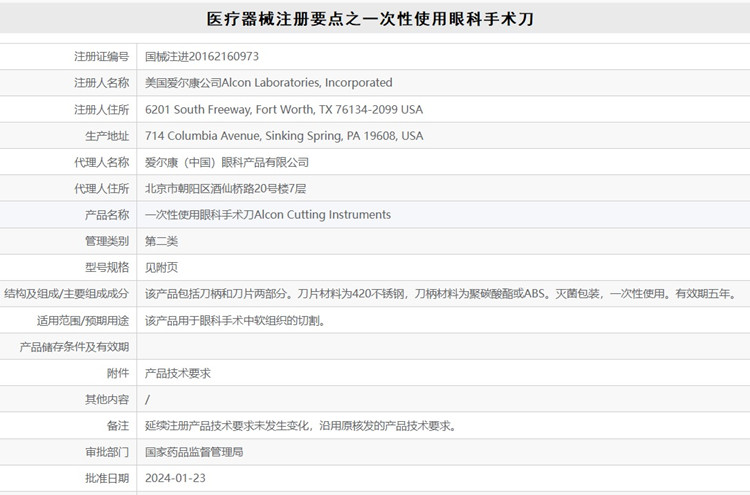
Task: Select the 6201 South Freeway address
Action: [284, 110]
